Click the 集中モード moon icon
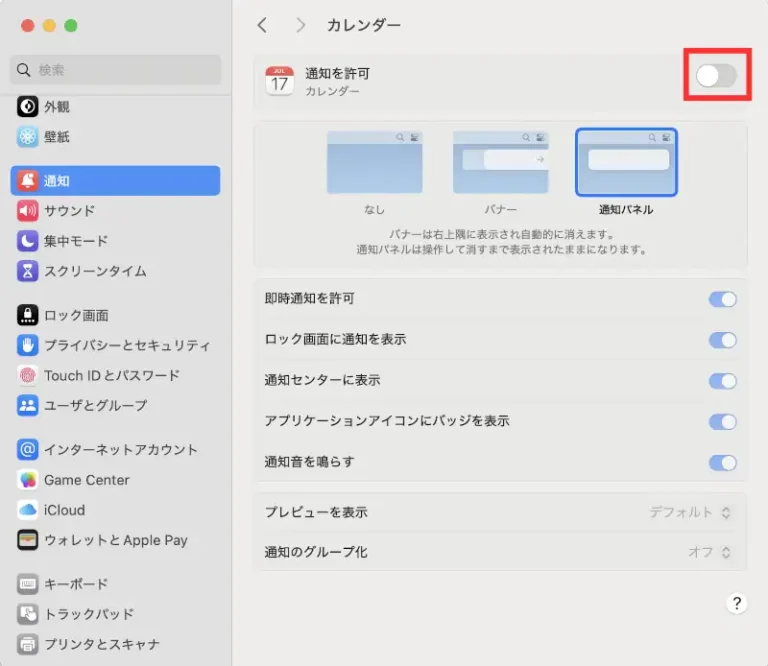The image size is (768, 666). click(x=27, y=241)
